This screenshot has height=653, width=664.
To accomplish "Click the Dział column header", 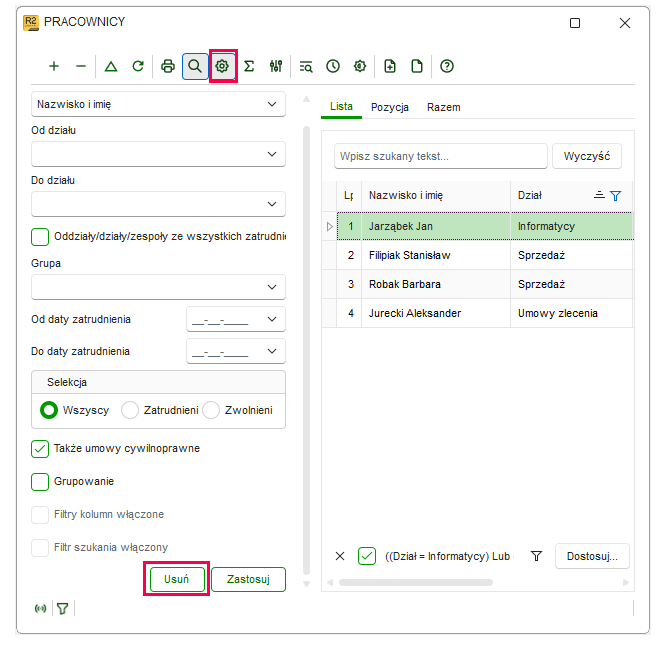I will click(571, 196).
